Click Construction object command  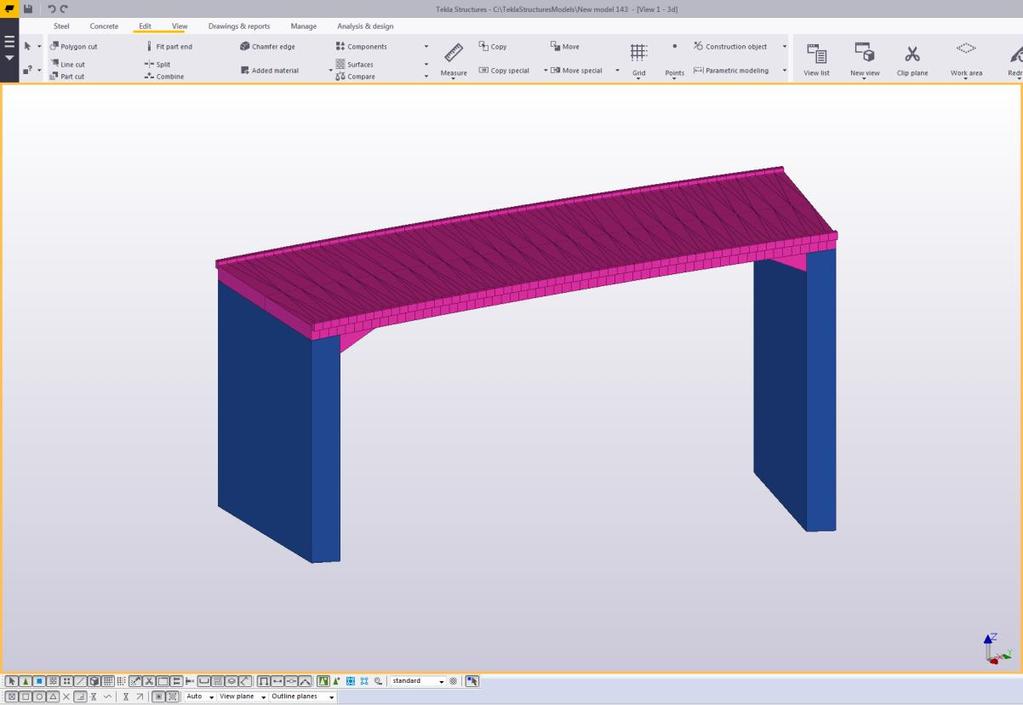[x=730, y=46]
